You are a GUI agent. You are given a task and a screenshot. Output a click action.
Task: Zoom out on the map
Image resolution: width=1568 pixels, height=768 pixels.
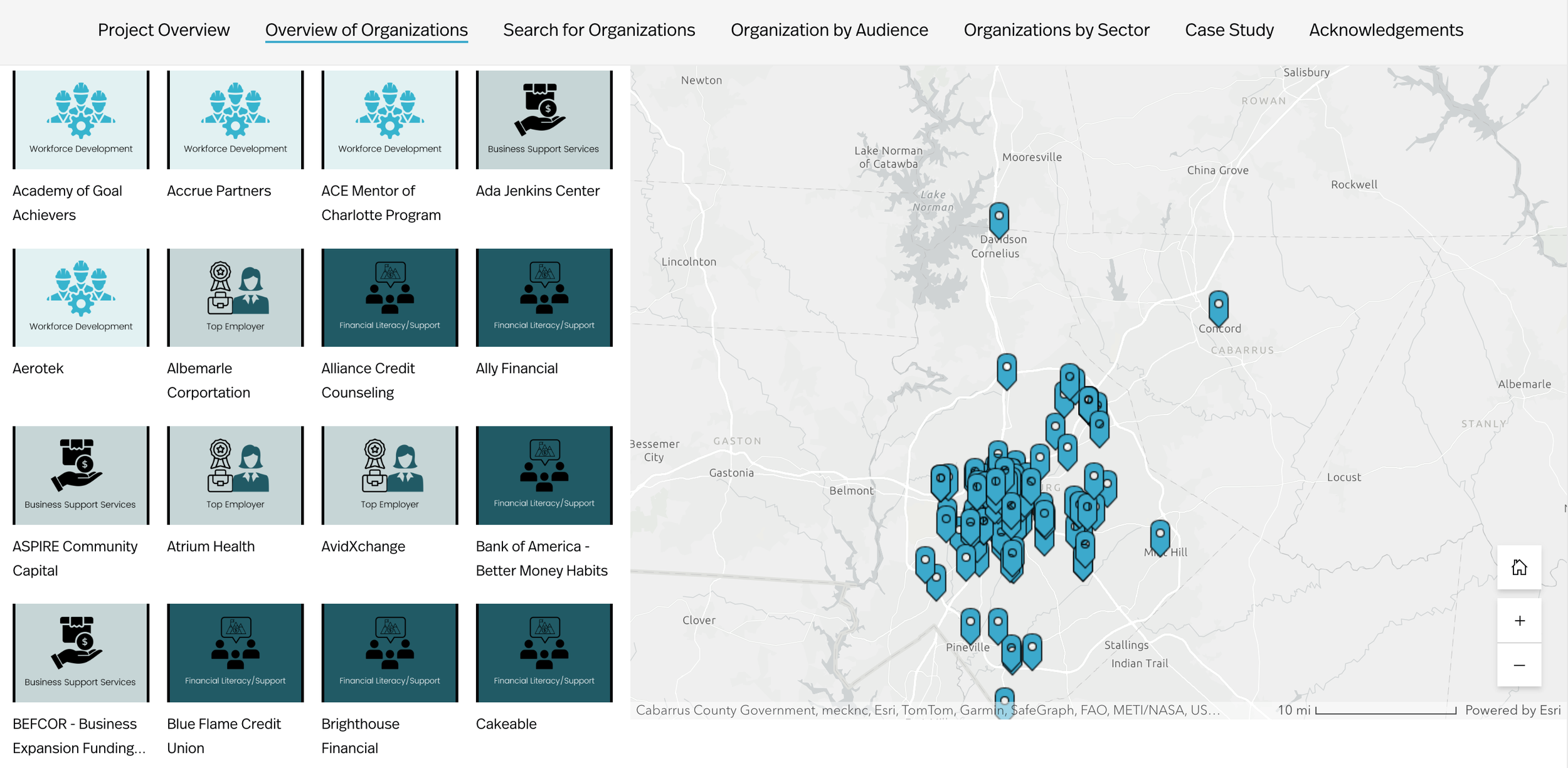coord(1518,665)
